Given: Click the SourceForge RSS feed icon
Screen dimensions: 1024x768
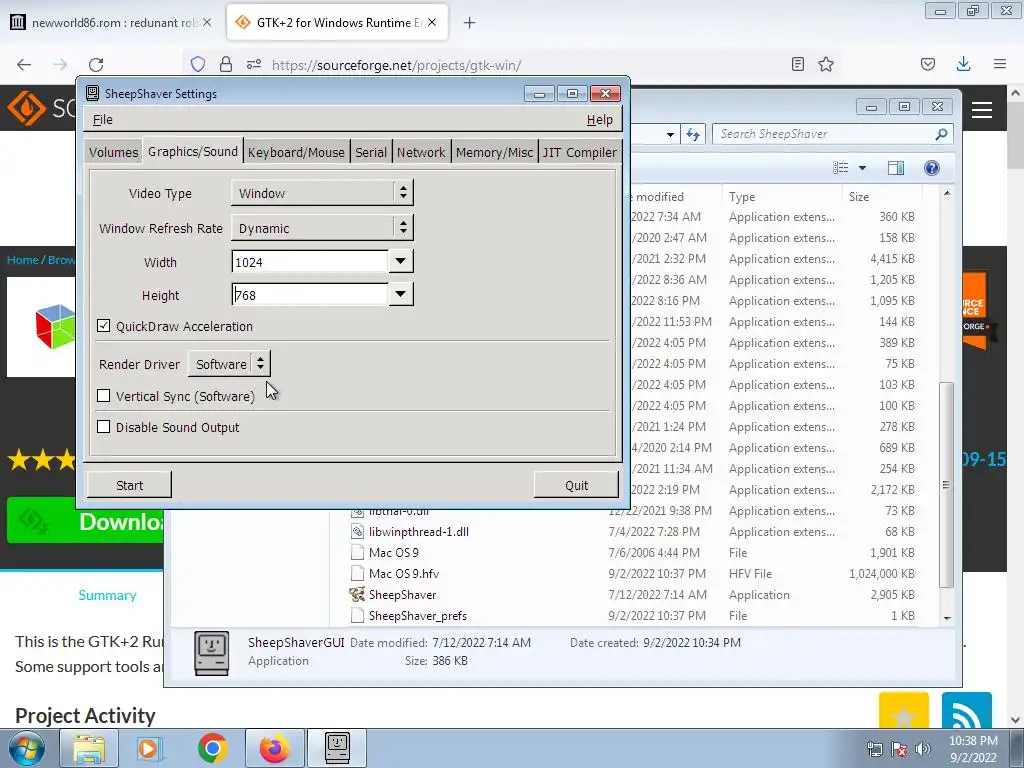Looking at the screenshot, I should (x=967, y=711).
